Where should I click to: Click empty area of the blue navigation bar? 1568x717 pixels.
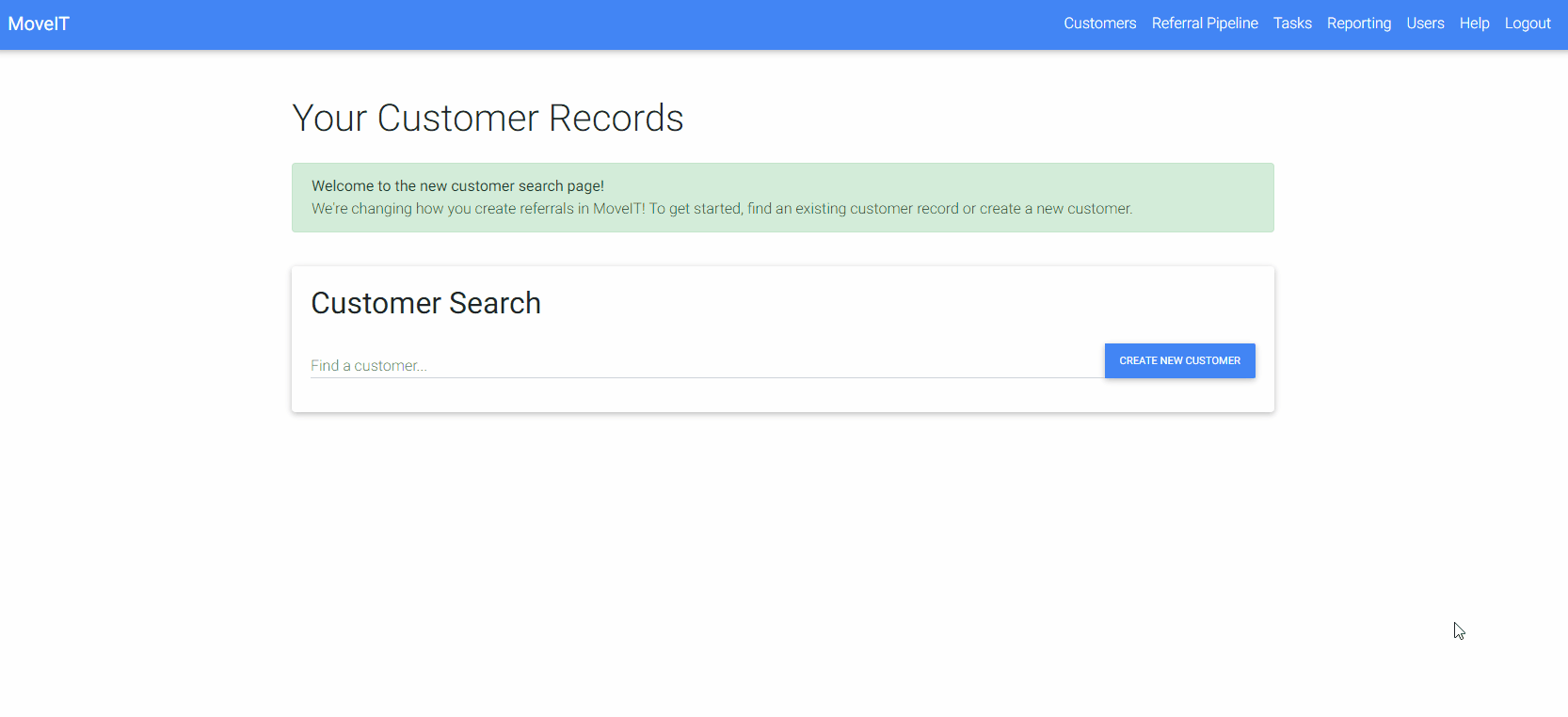pyautogui.click(x=565, y=24)
